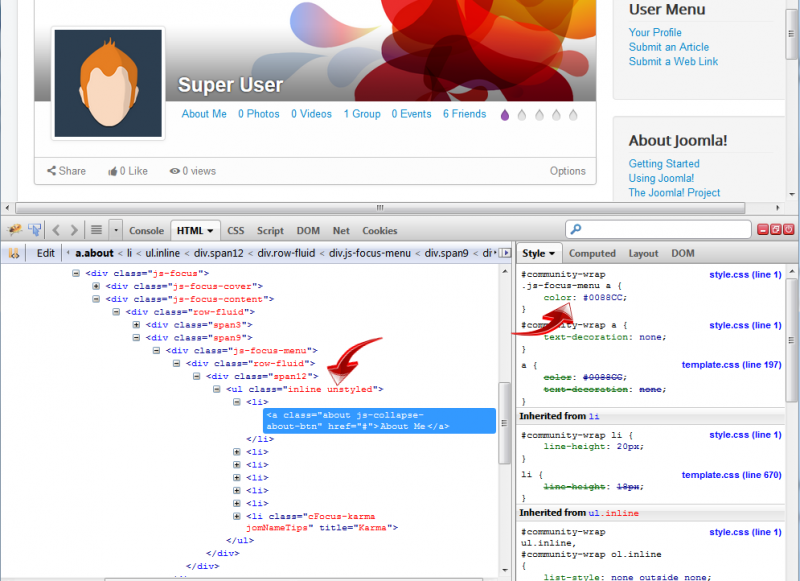800x581 pixels.
Task: Open the Layout side panel tab
Action: (x=643, y=254)
